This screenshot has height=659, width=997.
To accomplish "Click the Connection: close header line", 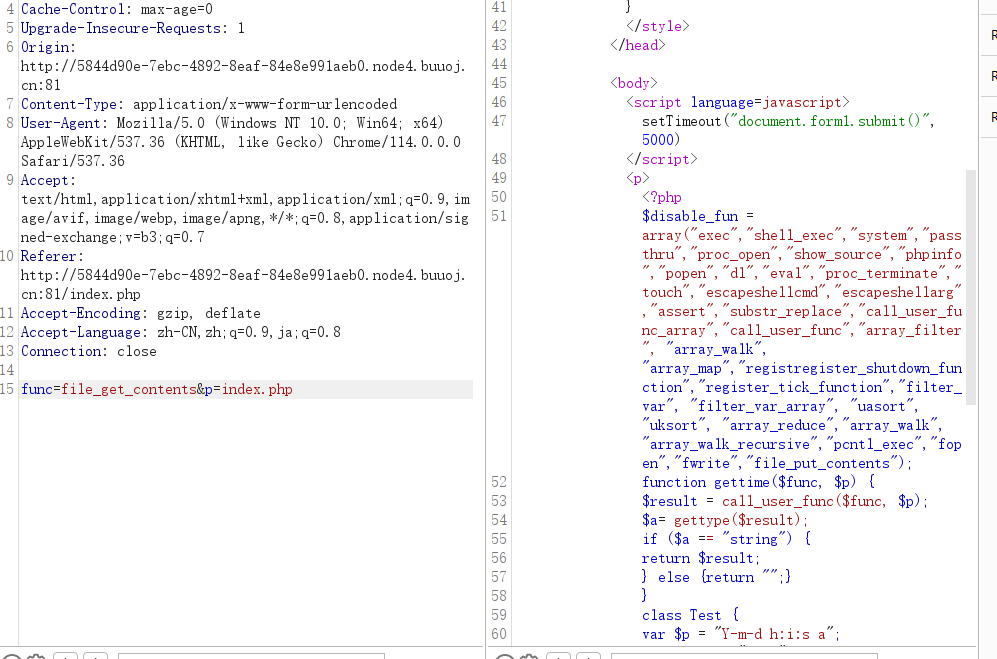I will coord(88,351).
